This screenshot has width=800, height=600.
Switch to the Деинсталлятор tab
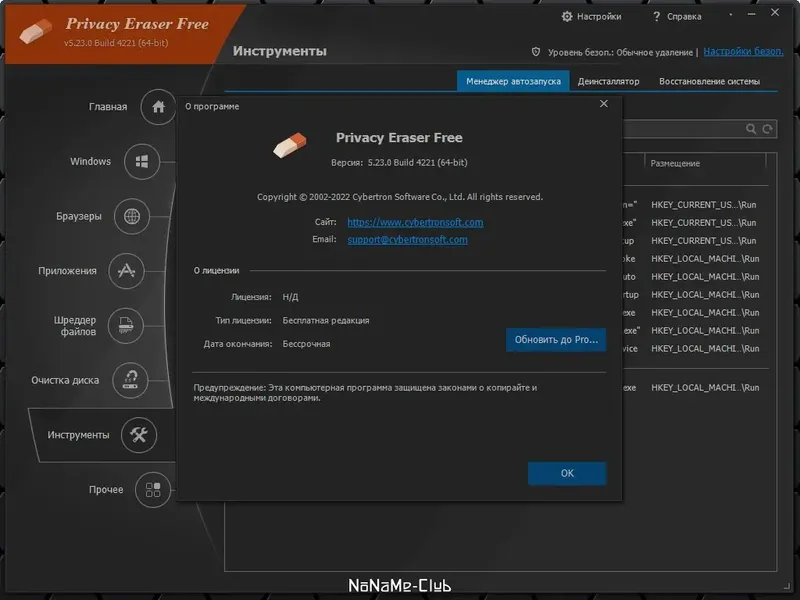tap(611, 82)
